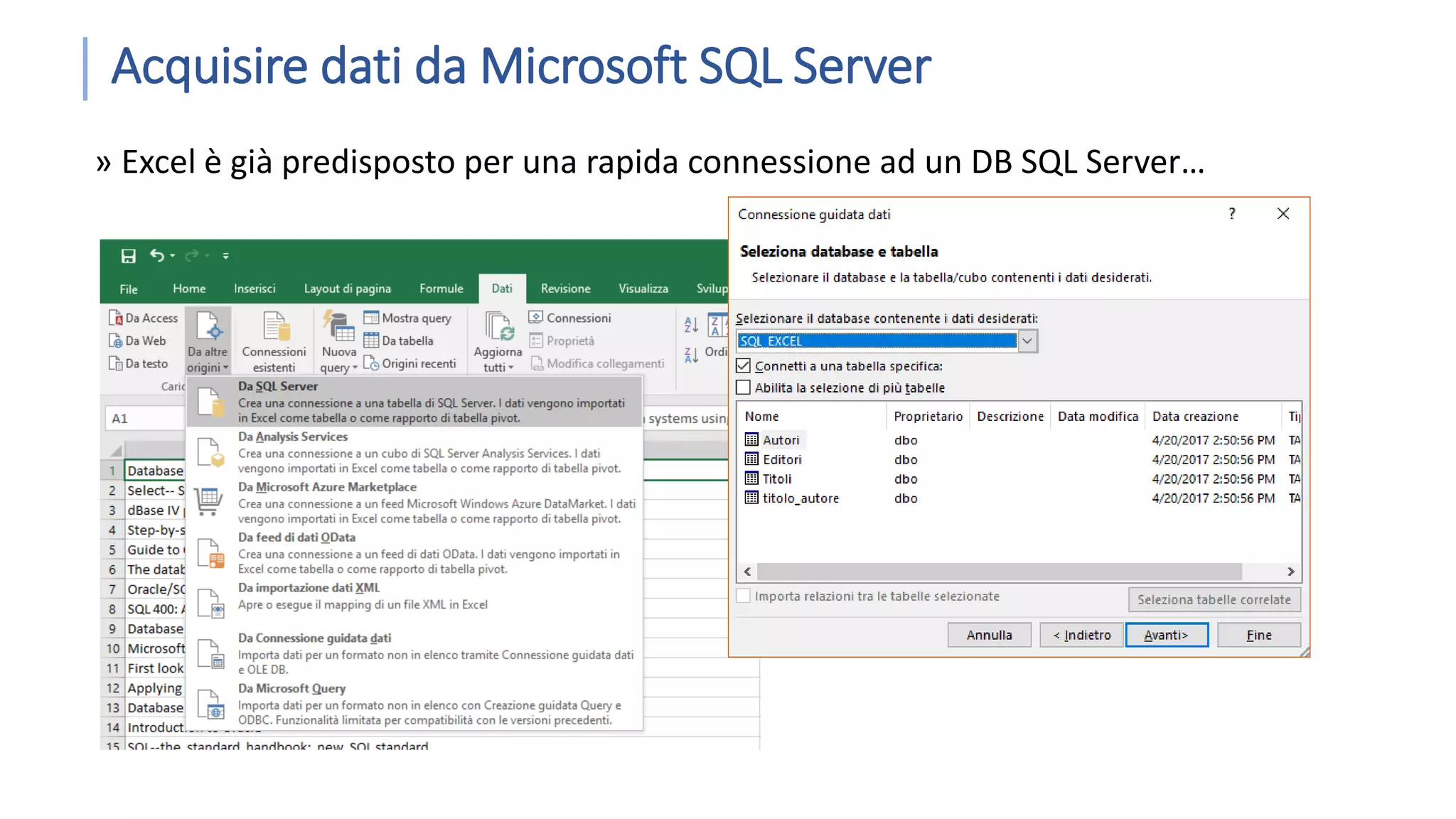Click the Fine button
Image resolution: width=1456 pixels, height=819 pixels.
click(x=1259, y=635)
